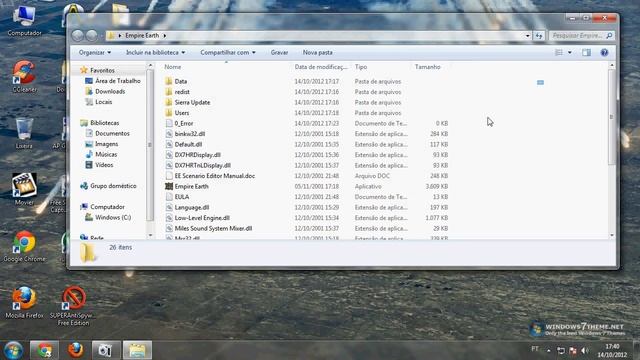
Task: Open Compartilhar com dropdown
Action: (228, 52)
